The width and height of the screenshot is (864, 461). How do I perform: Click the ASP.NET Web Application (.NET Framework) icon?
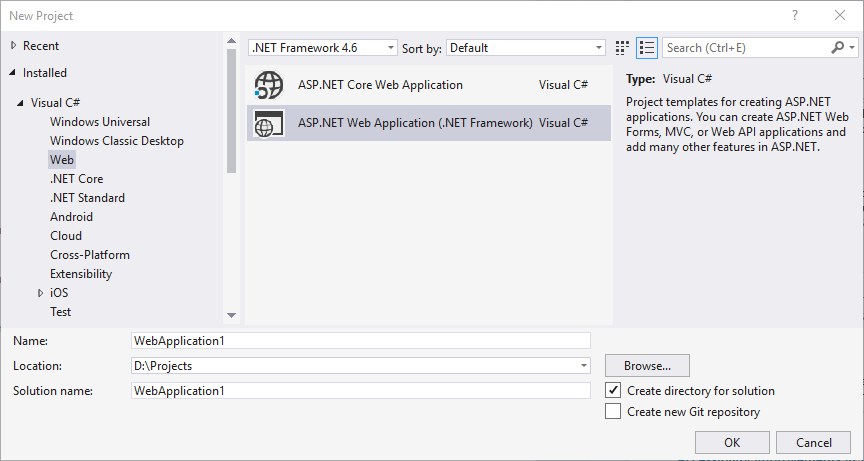coord(268,123)
